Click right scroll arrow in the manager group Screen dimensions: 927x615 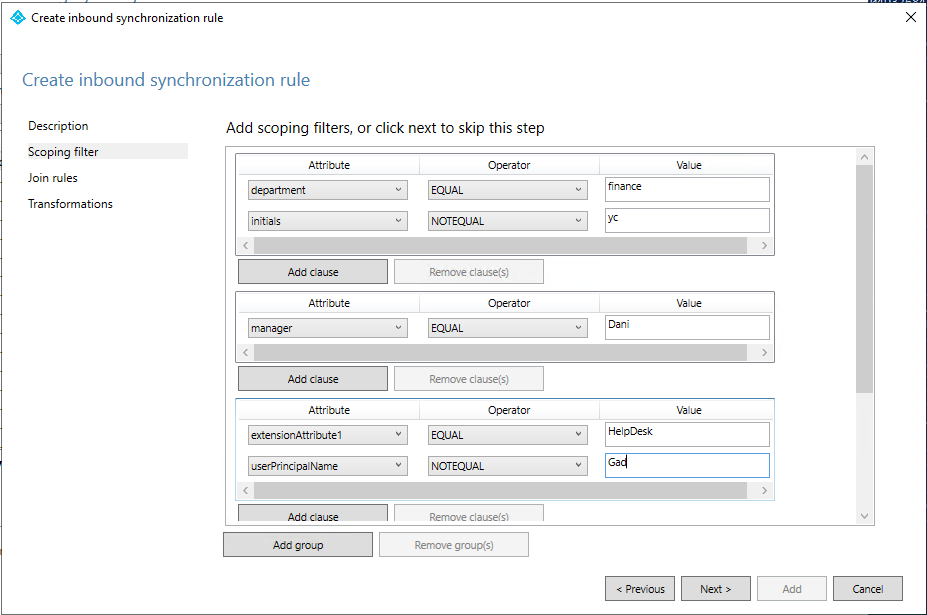[764, 352]
